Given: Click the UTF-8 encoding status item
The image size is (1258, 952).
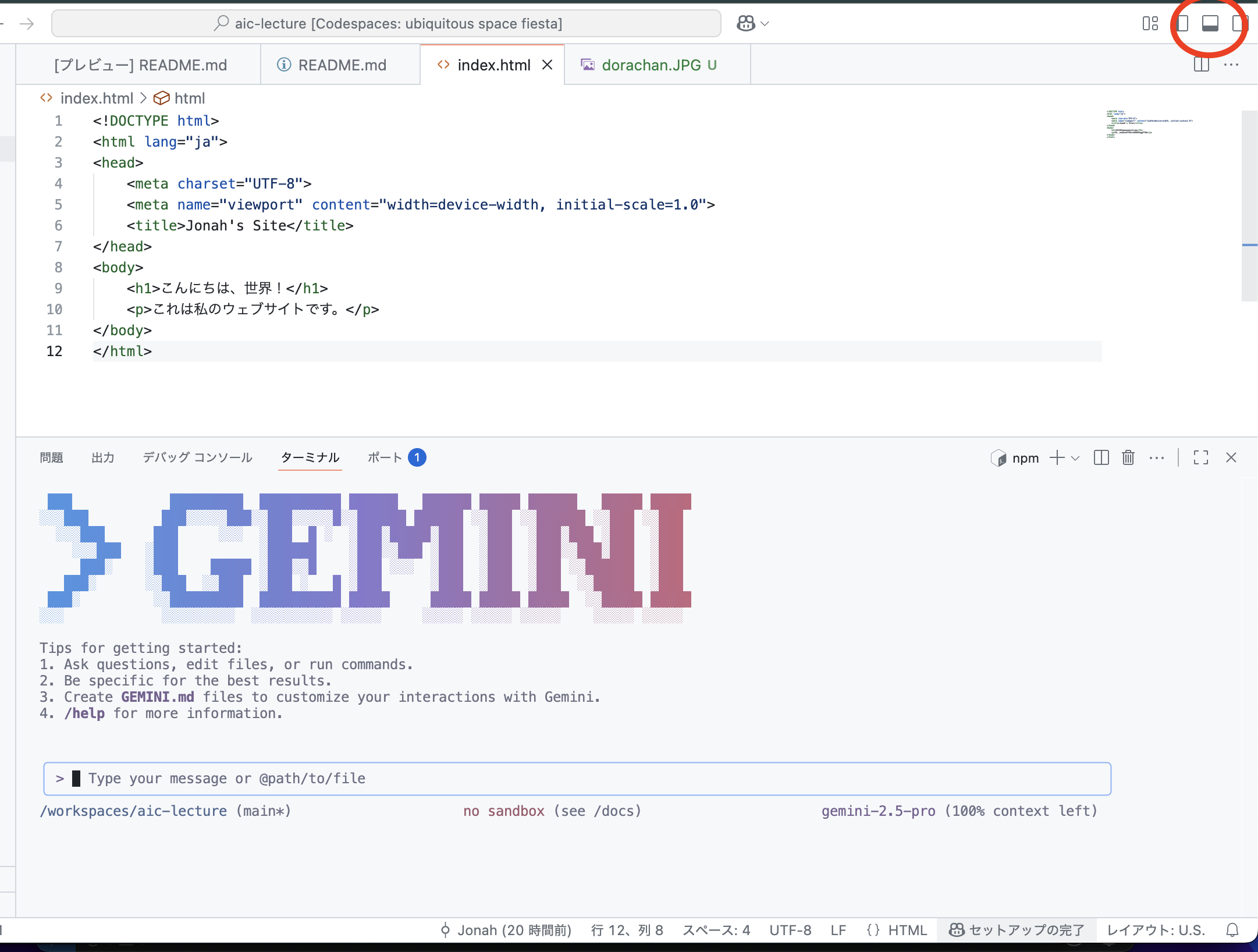Looking at the screenshot, I should coord(790,930).
